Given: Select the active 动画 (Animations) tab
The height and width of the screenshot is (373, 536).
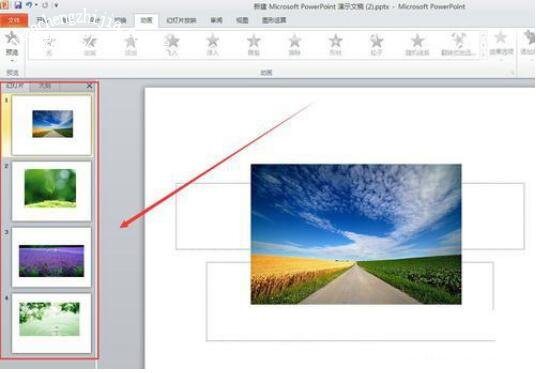Looking at the screenshot, I should (x=146, y=21).
